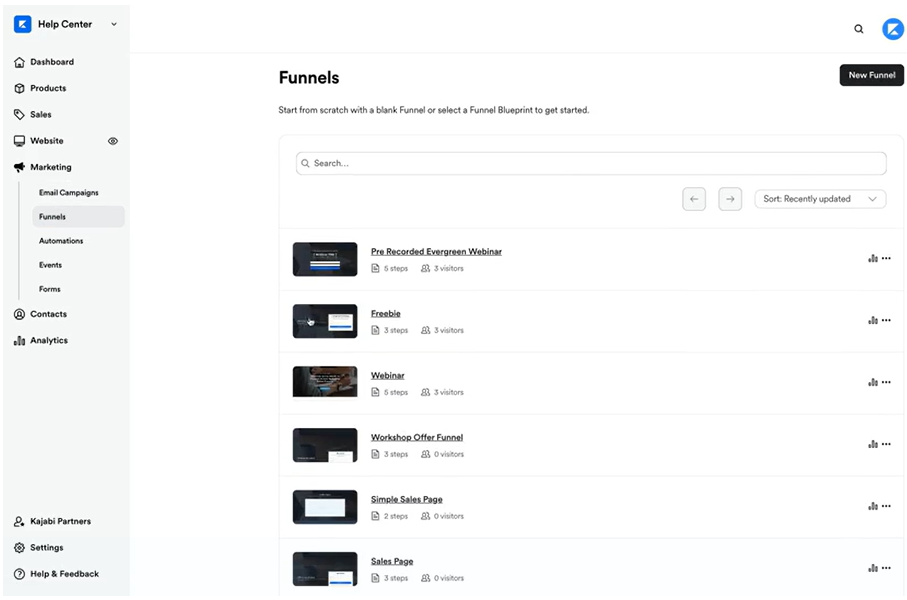The height and width of the screenshot is (600, 907).
Task: Open the Dashboard page
Action: [x=51, y=62]
